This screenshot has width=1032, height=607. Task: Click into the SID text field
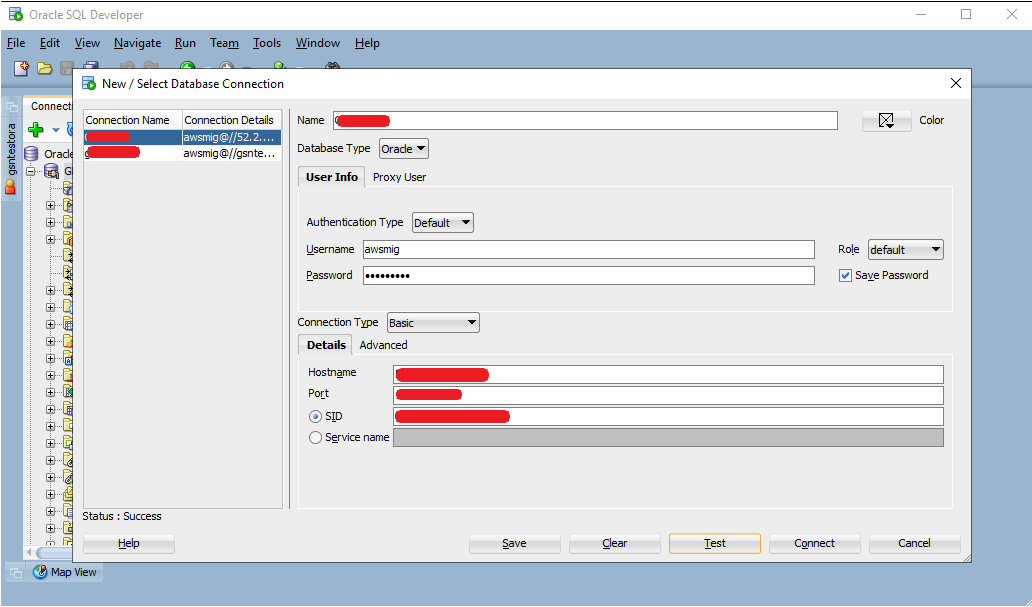668,416
